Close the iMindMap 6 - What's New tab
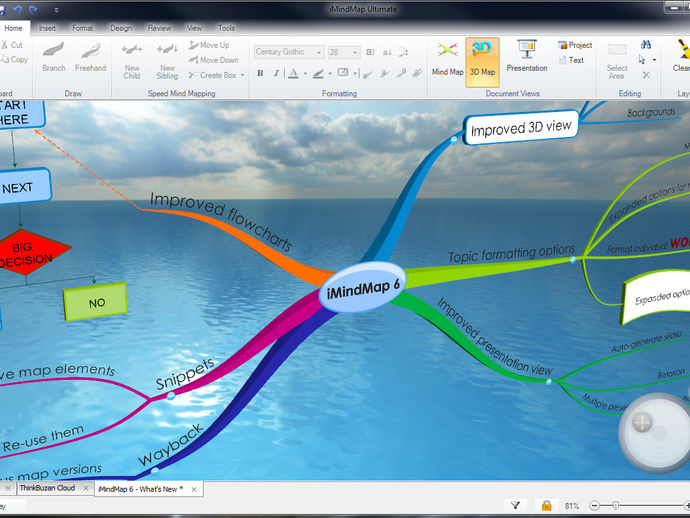This screenshot has width=690, height=518. click(194, 489)
